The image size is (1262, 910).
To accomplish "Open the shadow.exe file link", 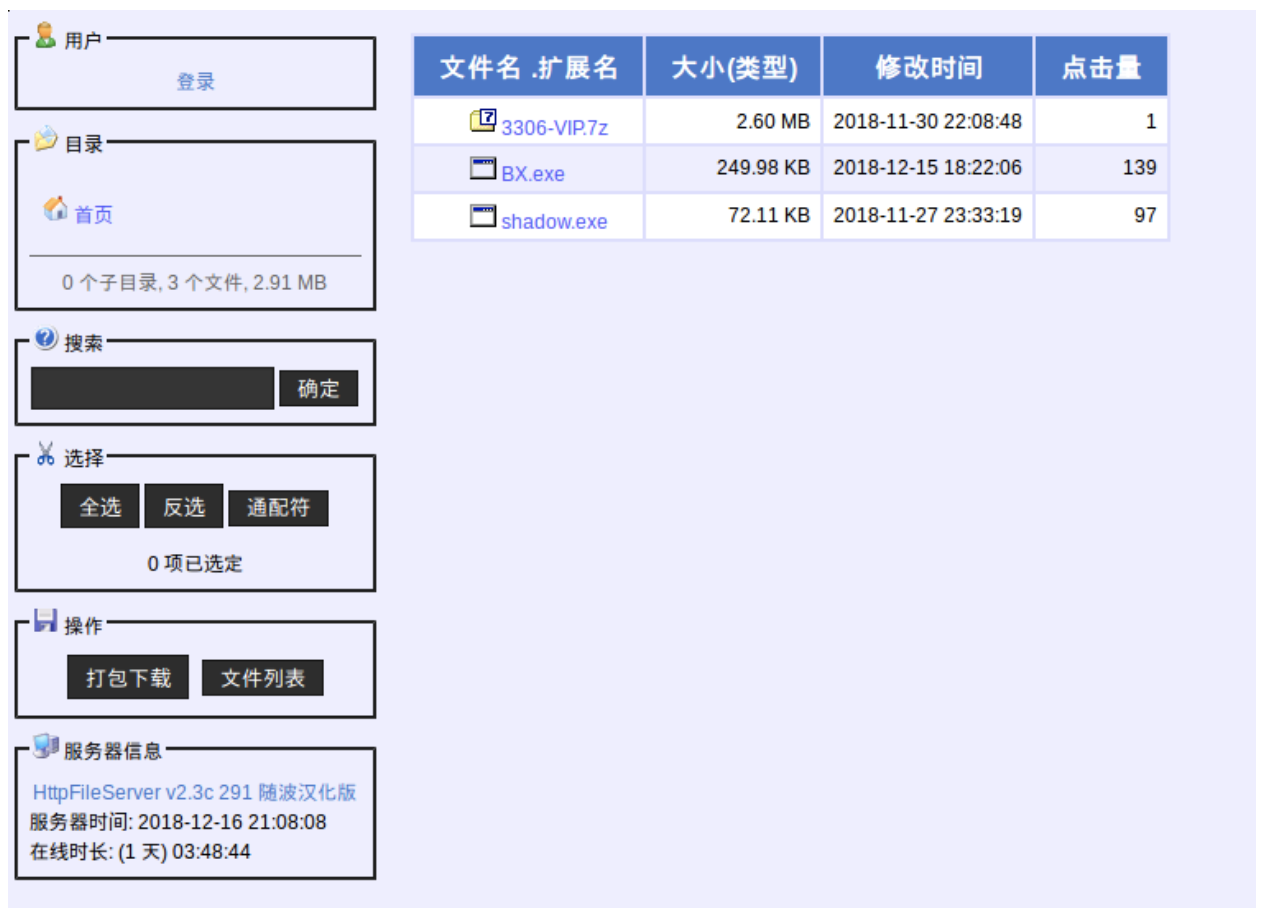I will pyautogui.click(x=554, y=222).
